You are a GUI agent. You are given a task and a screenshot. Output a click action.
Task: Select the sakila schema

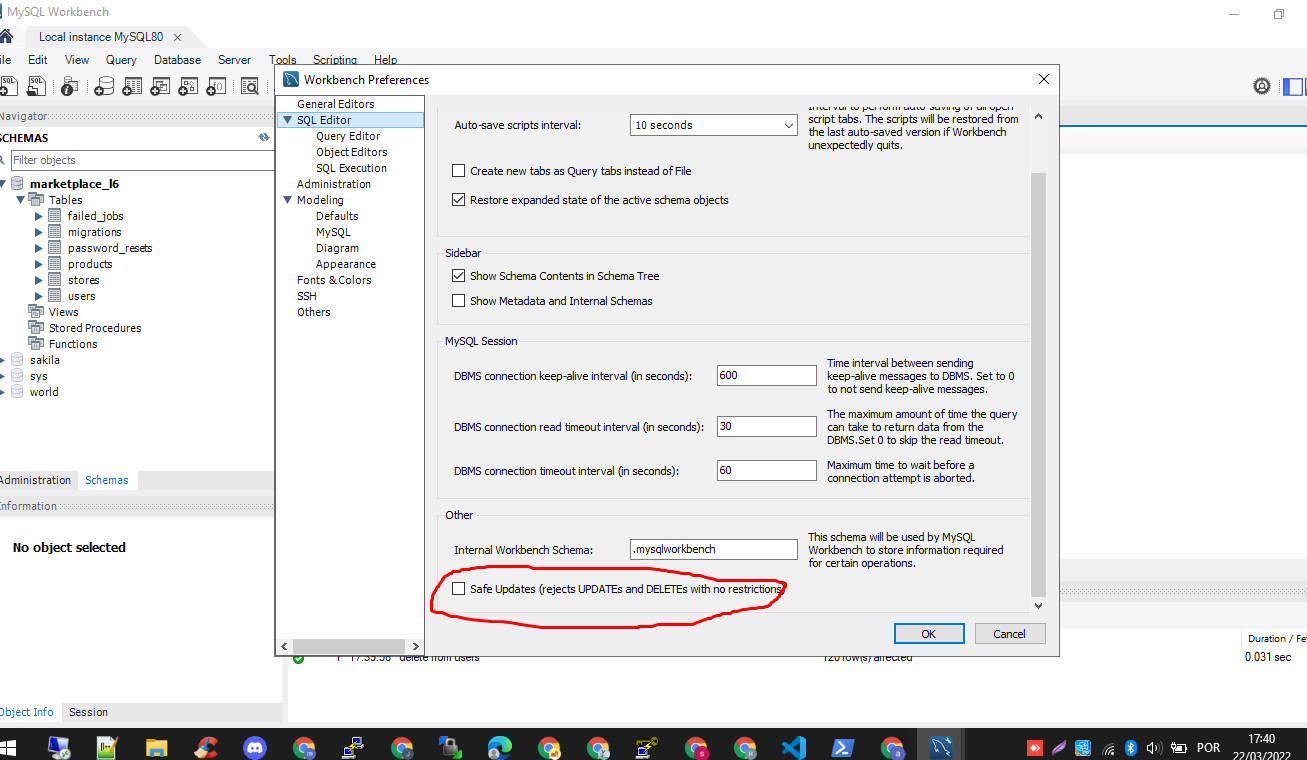pos(45,360)
